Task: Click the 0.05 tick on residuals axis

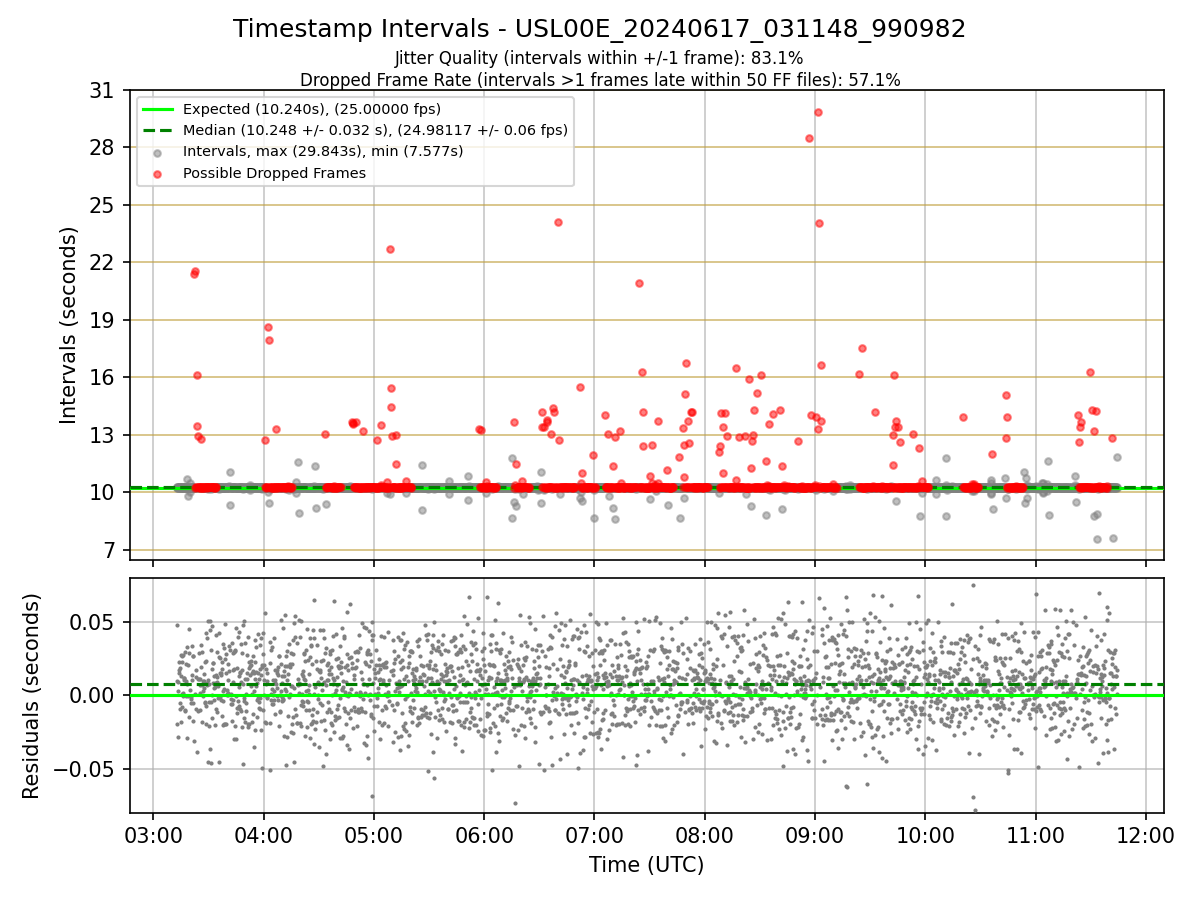Action: tap(95, 622)
